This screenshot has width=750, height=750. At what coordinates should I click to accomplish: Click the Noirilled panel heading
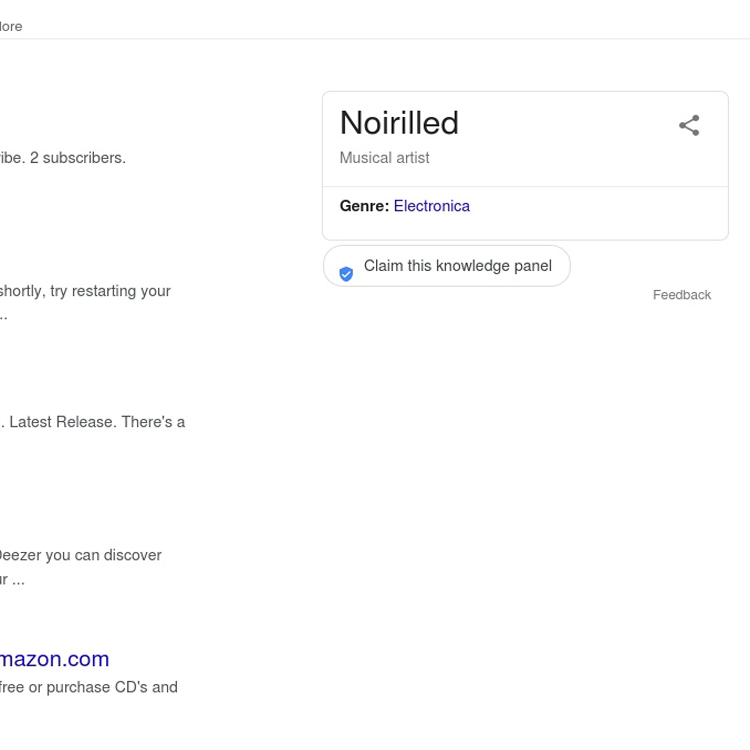click(399, 123)
